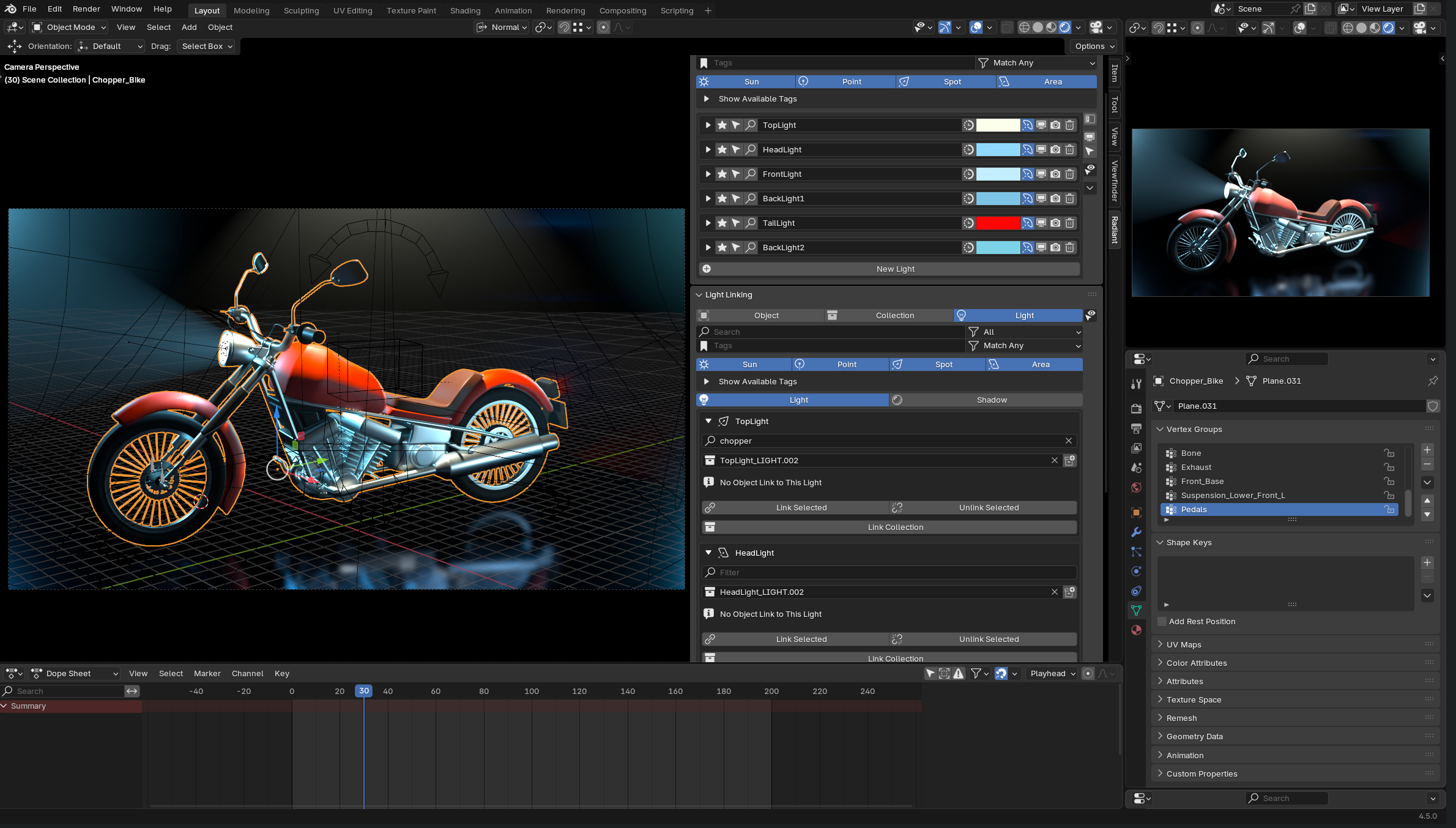The image size is (1456, 828).
Task: Switch to the Shading workspace tab
Action: (465, 10)
